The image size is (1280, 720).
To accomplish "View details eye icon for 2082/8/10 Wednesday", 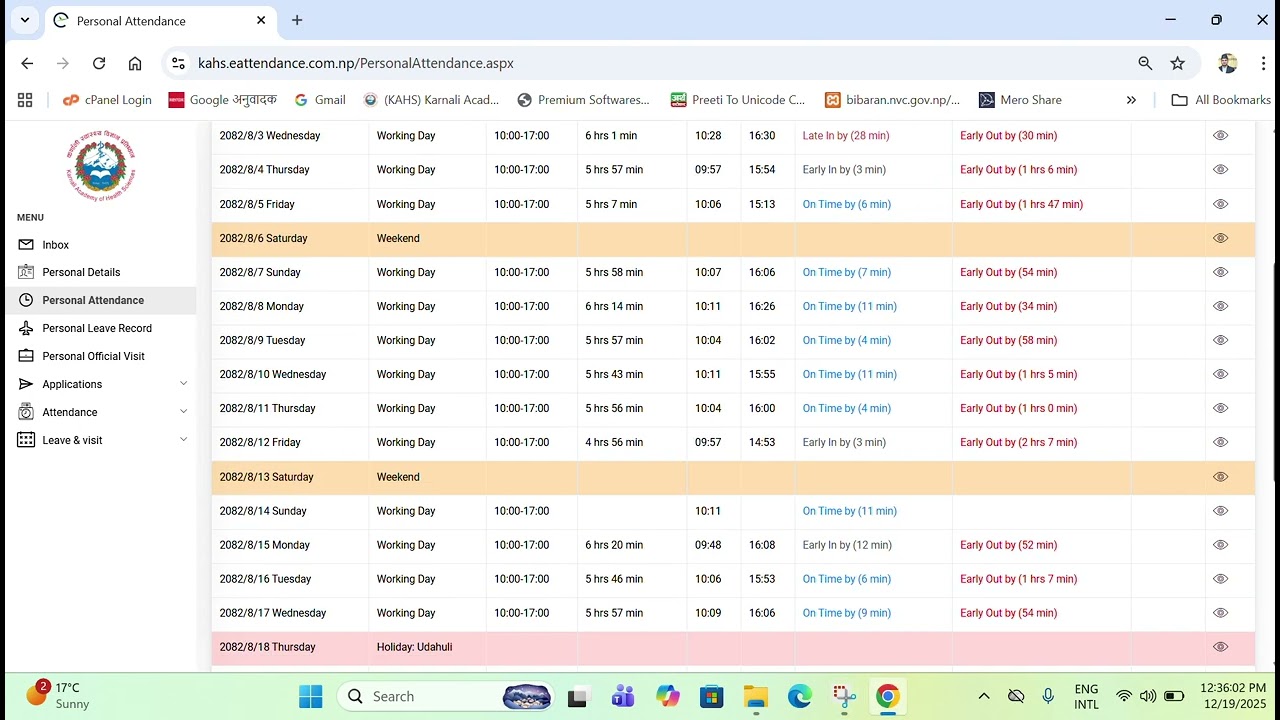I will point(1220,374).
